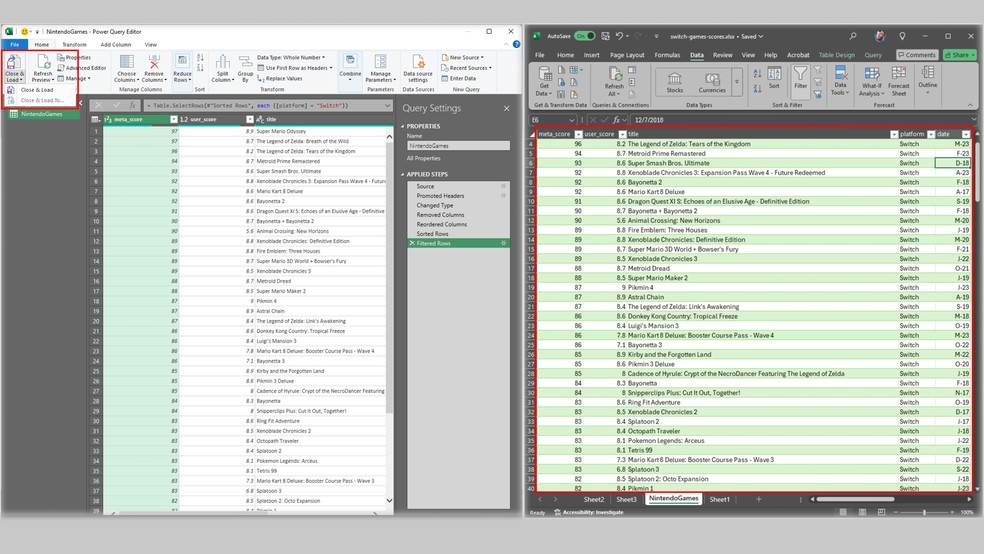Image resolution: width=984 pixels, height=554 pixels.
Task: Select the Sheet2 worksheet tab
Action: [x=593, y=498]
